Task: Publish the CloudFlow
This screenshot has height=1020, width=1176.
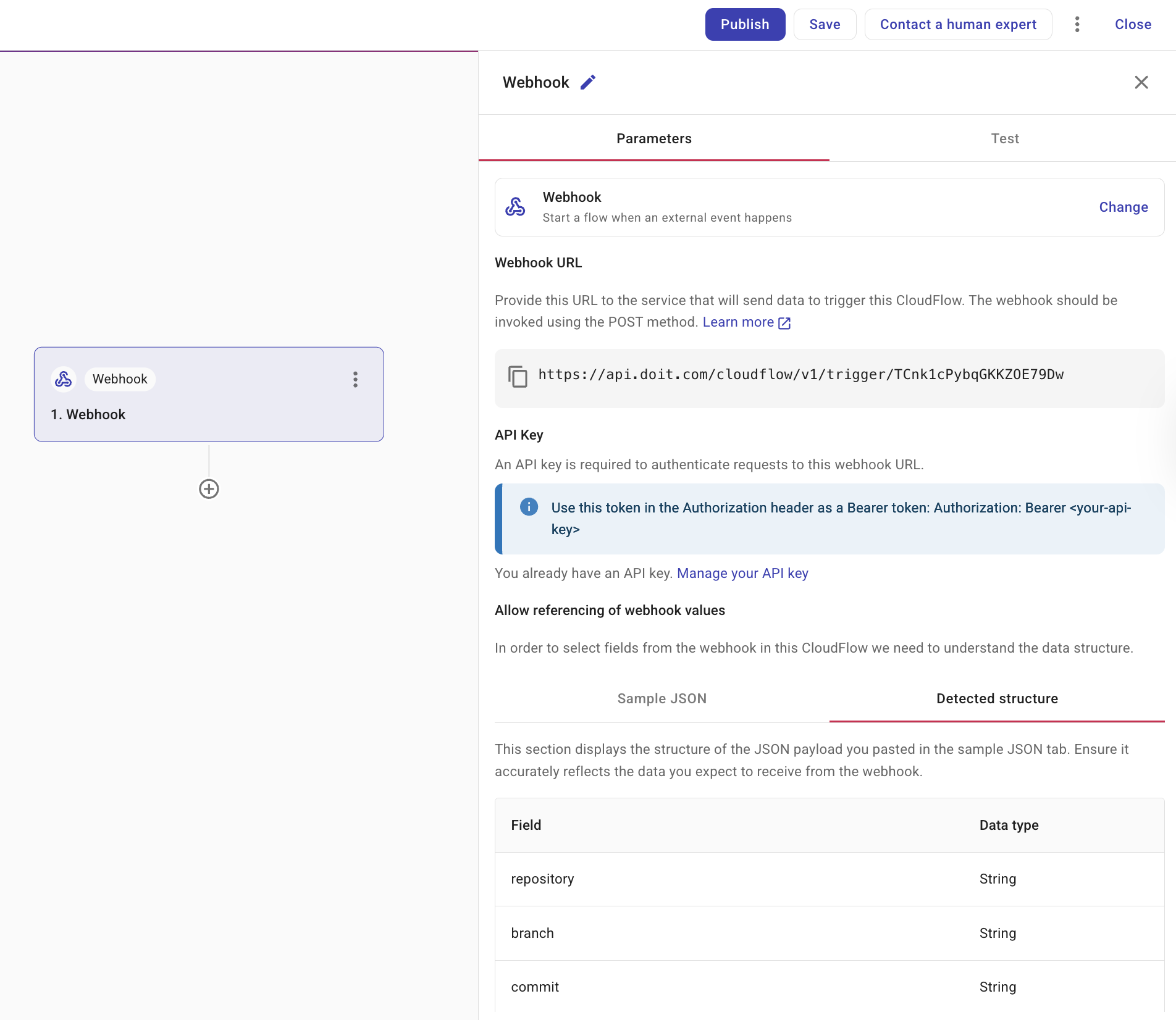Action: [745, 24]
